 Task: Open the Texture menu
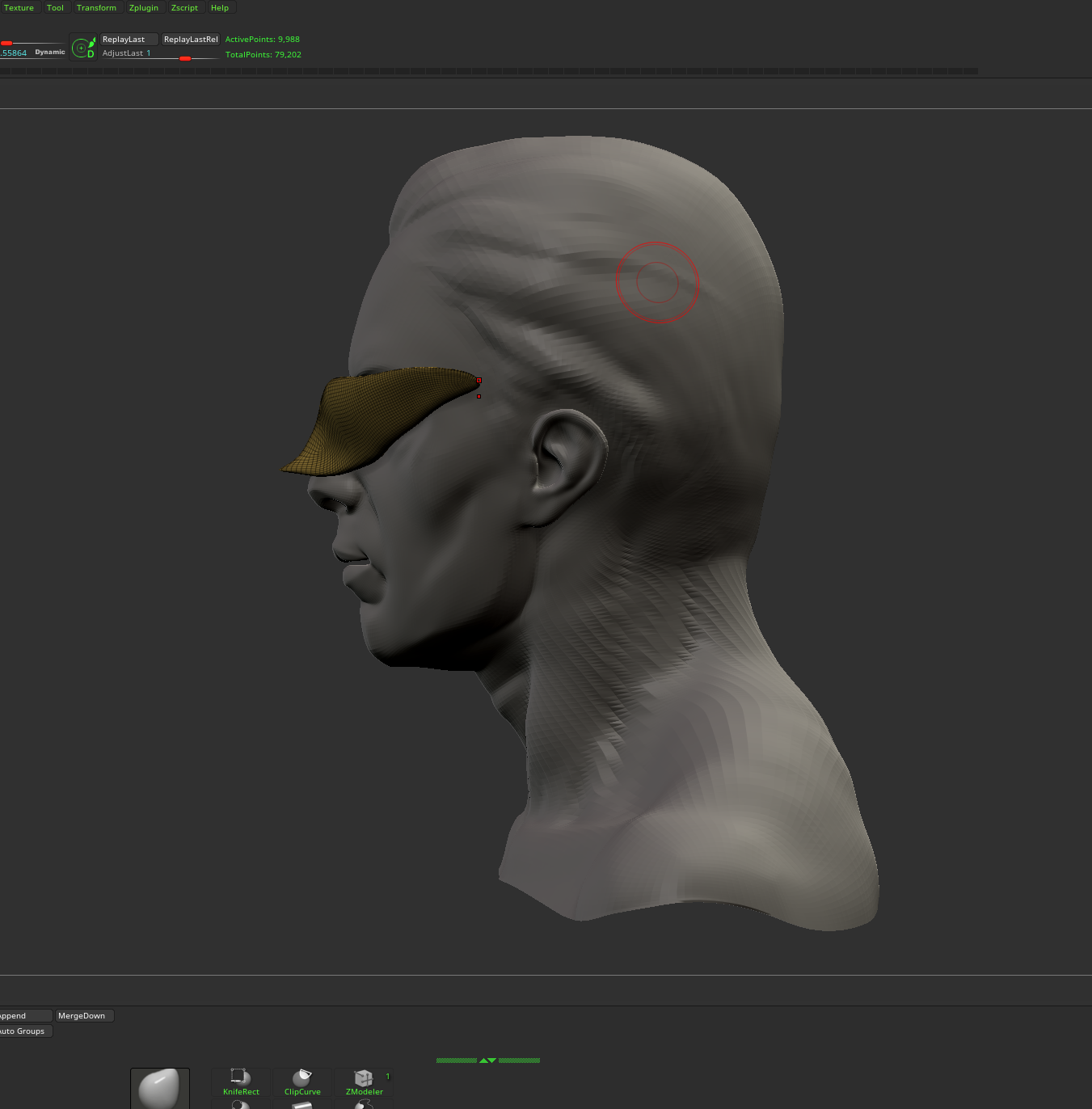(x=19, y=7)
